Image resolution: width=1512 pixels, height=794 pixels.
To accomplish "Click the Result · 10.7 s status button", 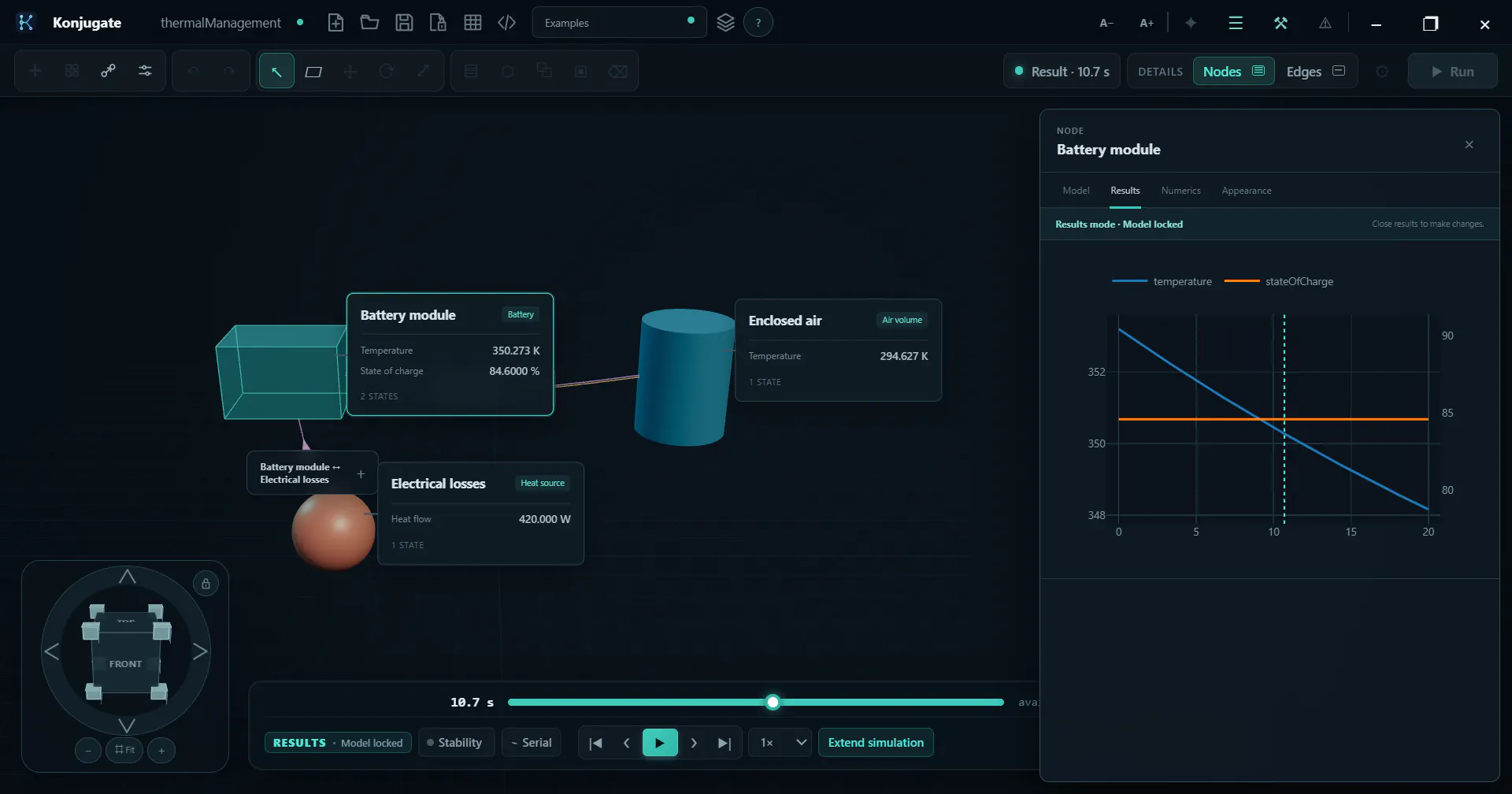I will [x=1062, y=72].
